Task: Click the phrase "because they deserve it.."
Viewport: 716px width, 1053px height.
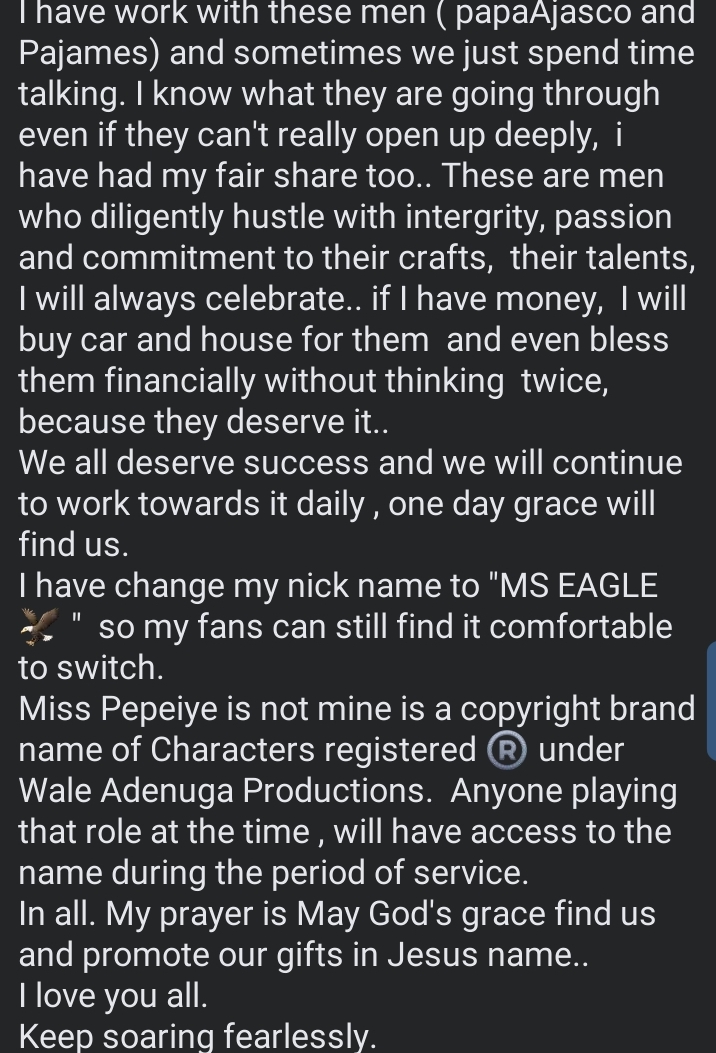Action: (204, 422)
